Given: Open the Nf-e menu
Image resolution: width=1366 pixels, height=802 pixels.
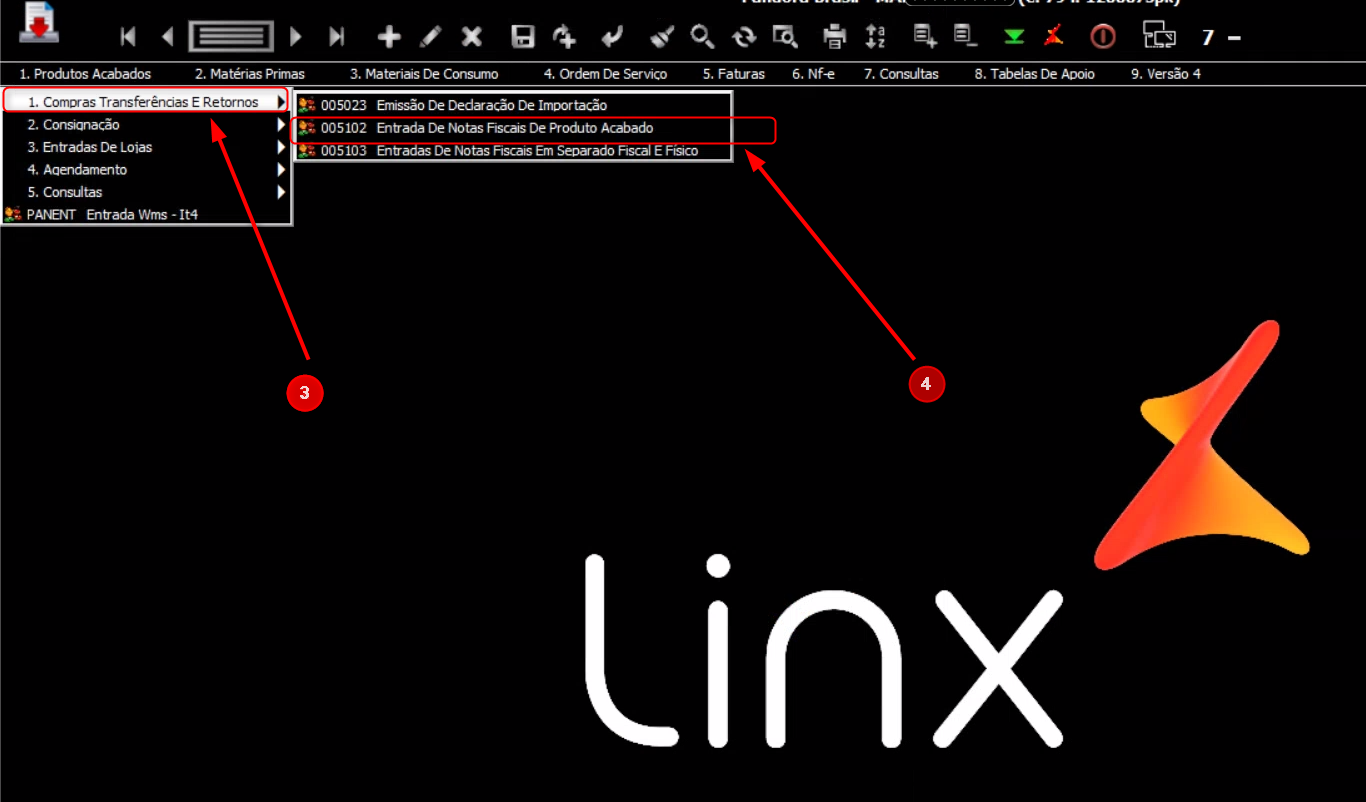Looking at the screenshot, I should click(813, 74).
